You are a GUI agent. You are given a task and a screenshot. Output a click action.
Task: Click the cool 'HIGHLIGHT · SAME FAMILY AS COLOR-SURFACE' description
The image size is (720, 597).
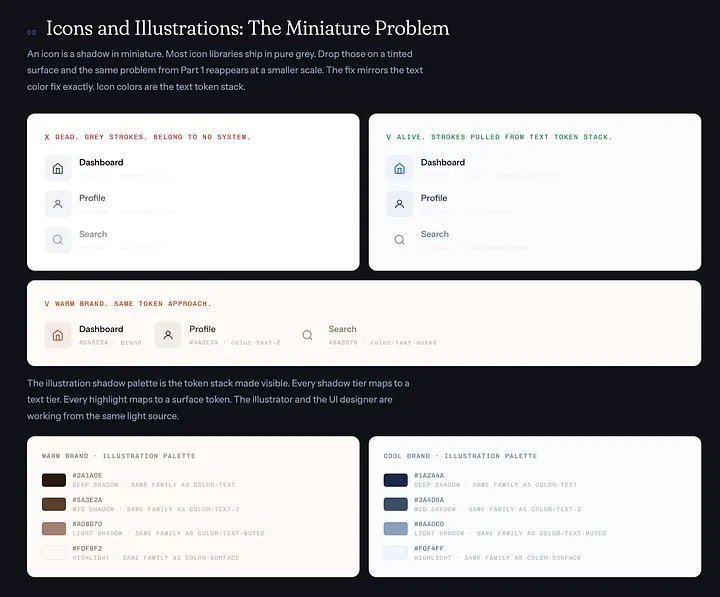point(498,558)
